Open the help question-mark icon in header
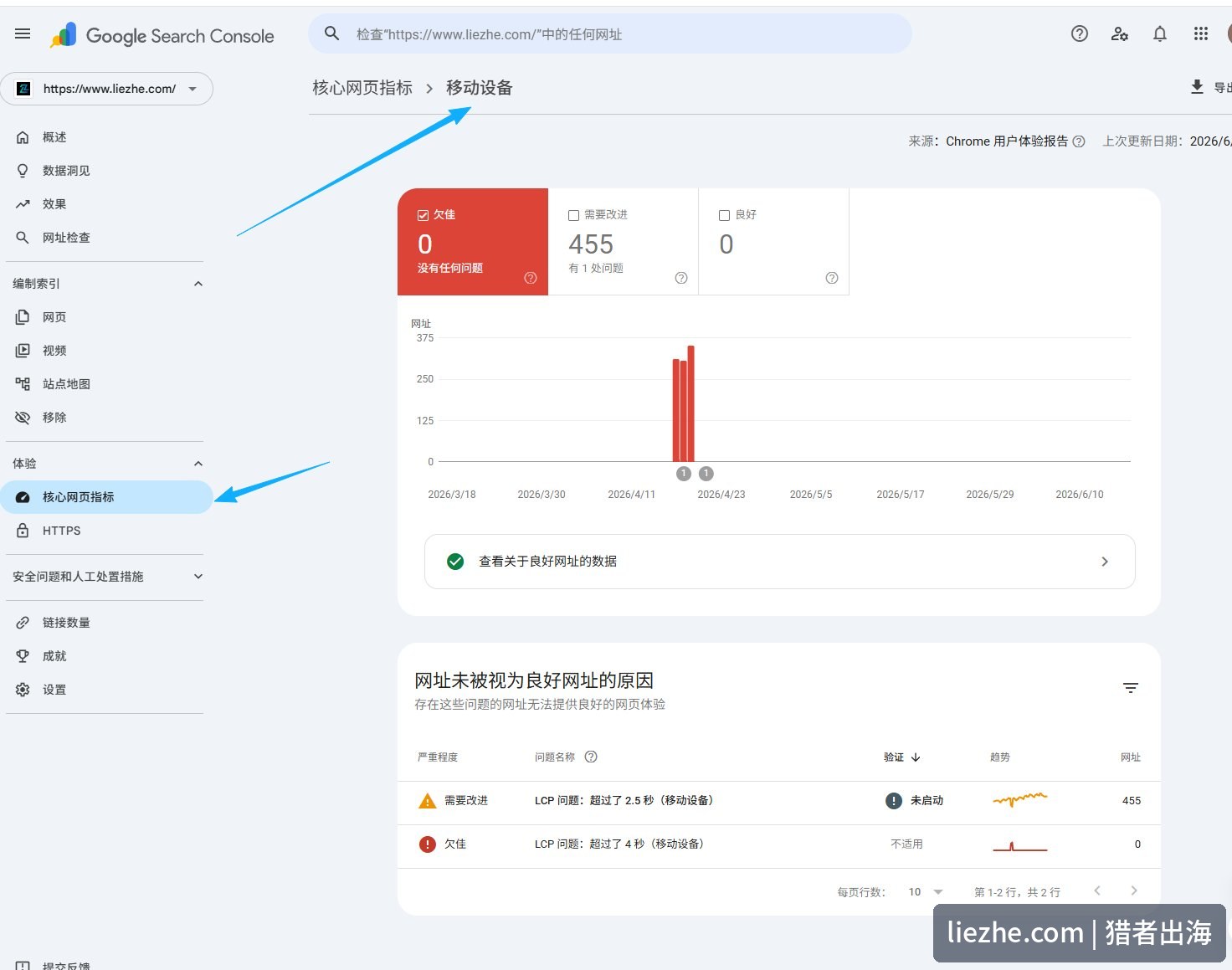The image size is (1232, 970). 1080,33
